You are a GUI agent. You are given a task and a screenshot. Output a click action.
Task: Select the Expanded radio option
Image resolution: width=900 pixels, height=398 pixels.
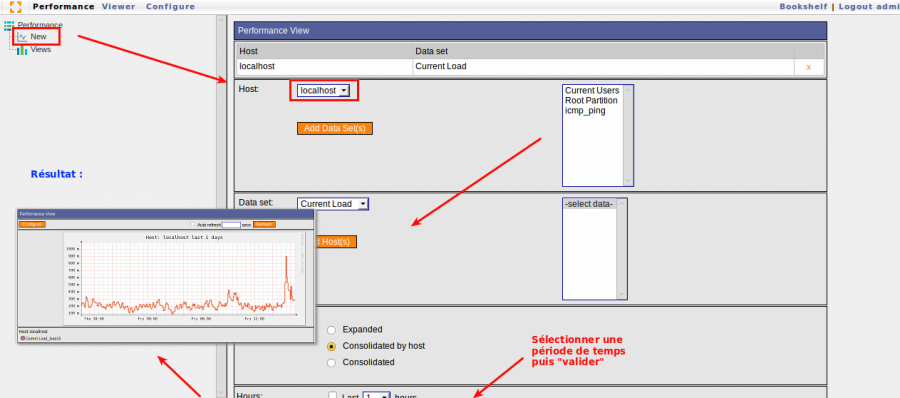point(331,330)
